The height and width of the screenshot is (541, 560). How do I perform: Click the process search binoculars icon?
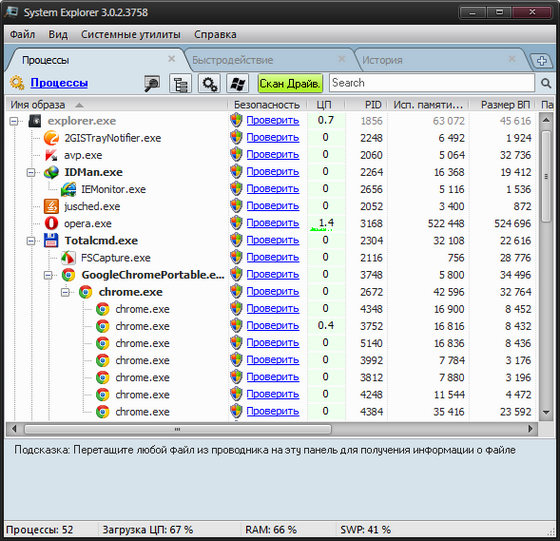pyautogui.click(x=152, y=84)
